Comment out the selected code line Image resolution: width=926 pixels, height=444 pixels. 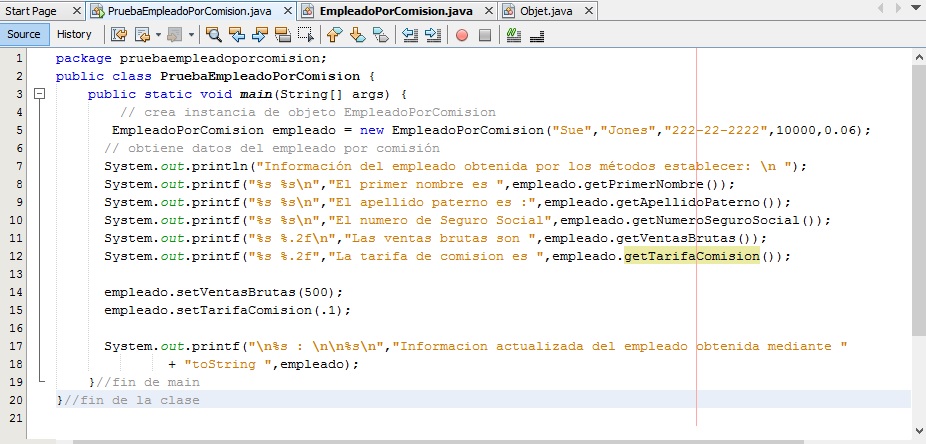(x=514, y=35)
